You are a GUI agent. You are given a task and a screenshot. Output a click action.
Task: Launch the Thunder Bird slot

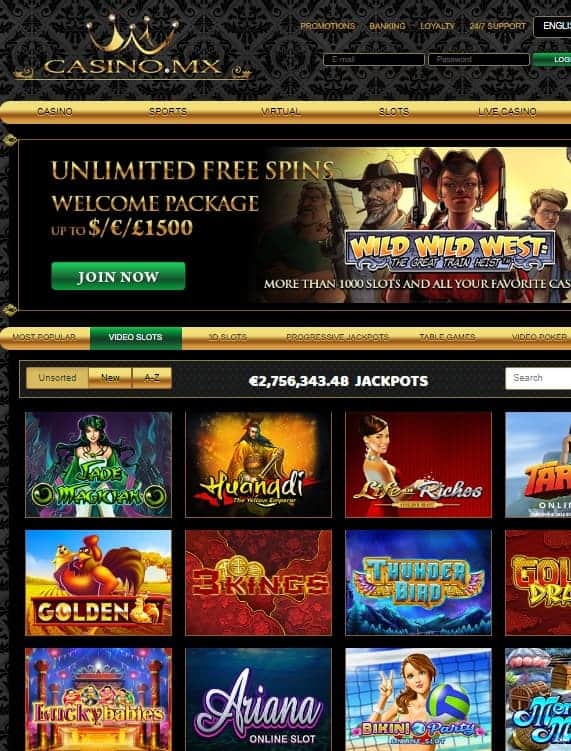click(418, 582)
